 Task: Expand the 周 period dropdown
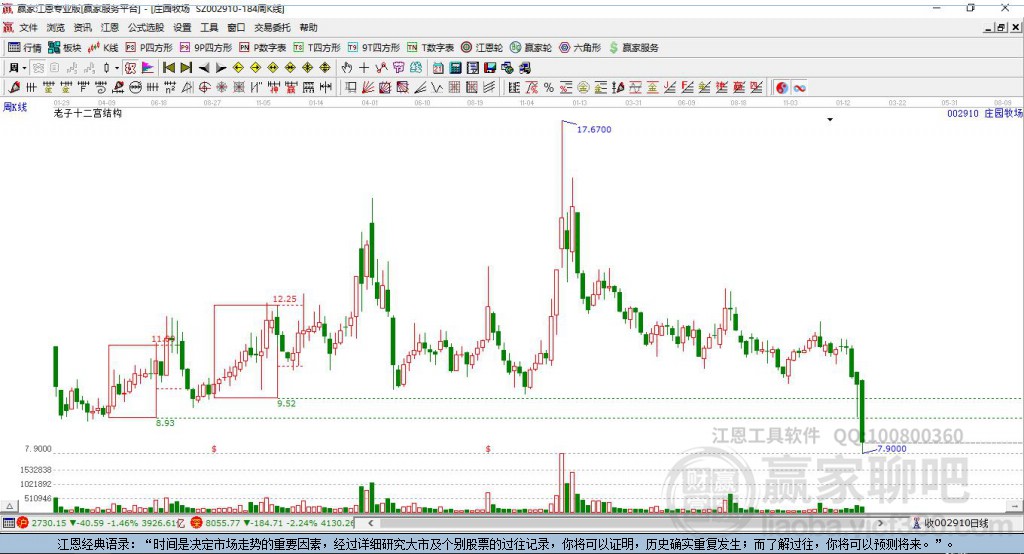(24, 68)
